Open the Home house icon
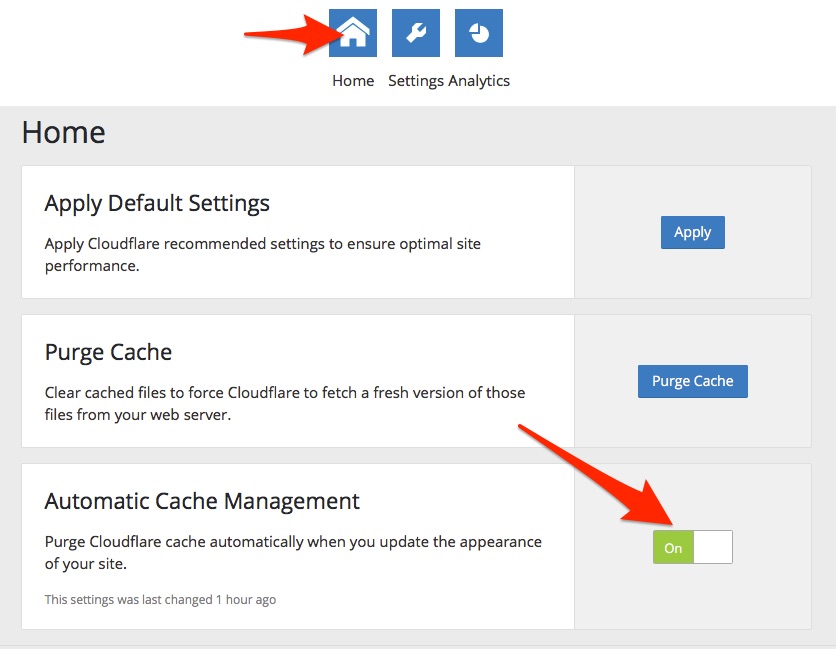This screenshot has height=649, width=836. [352, 33]
